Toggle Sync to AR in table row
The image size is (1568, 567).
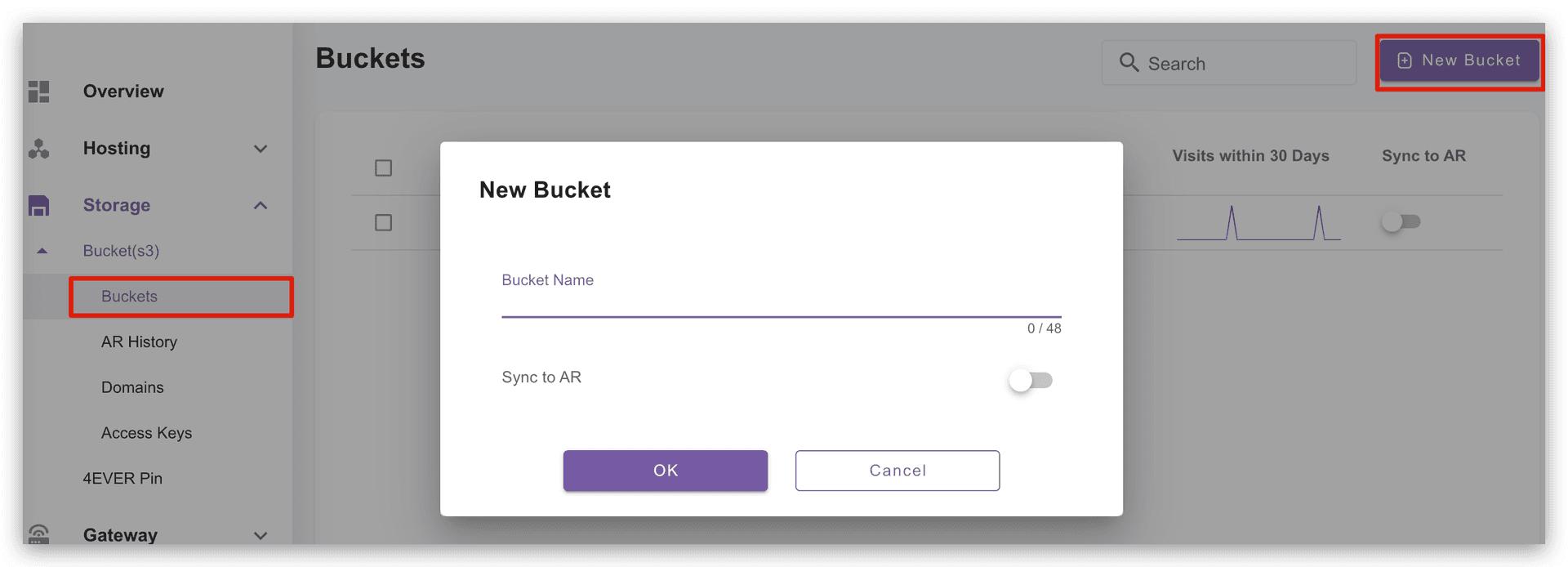coord(1401,221)
